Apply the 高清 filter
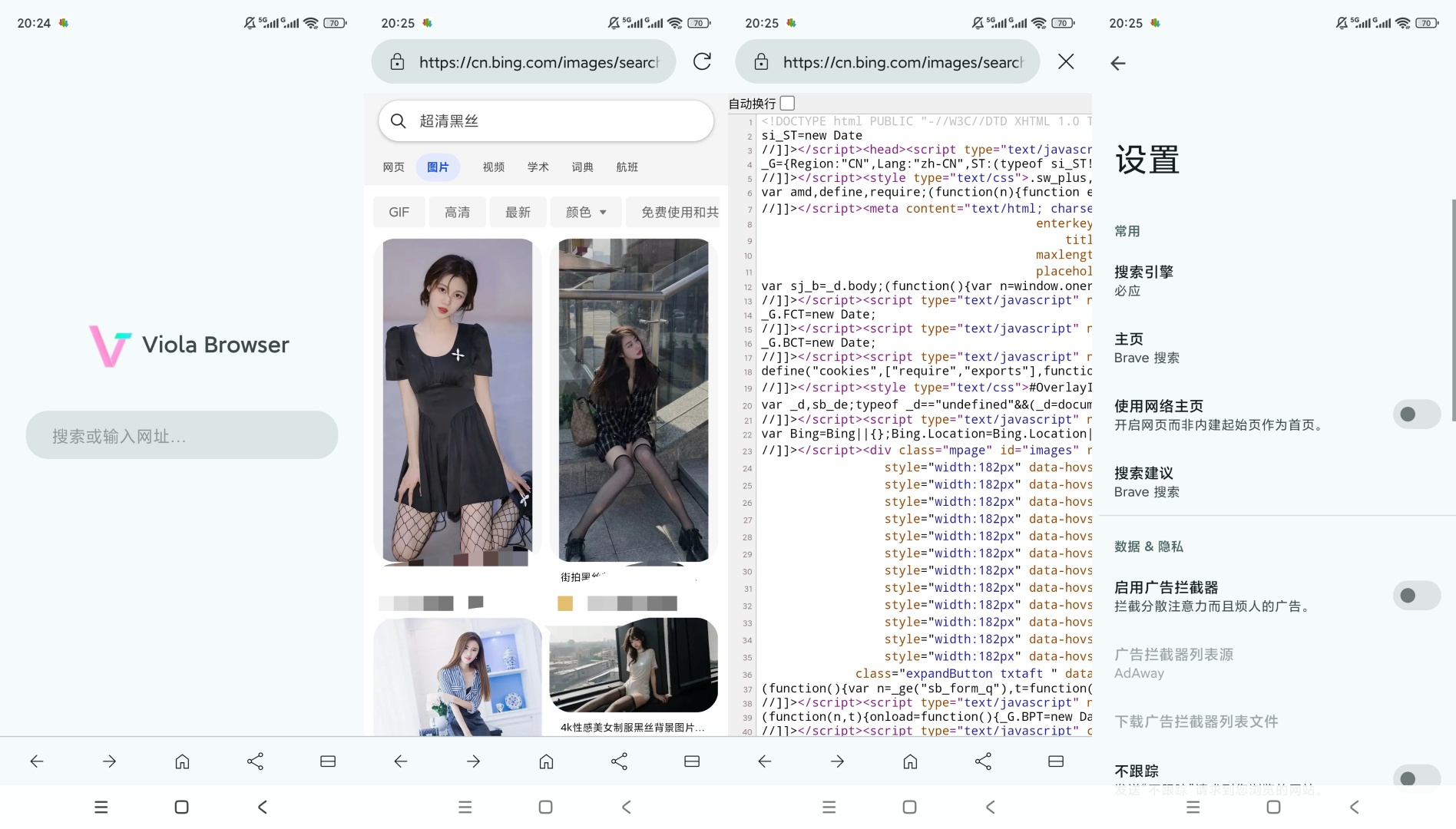This screenshot has height=829, width=1456. click(458, 213)
